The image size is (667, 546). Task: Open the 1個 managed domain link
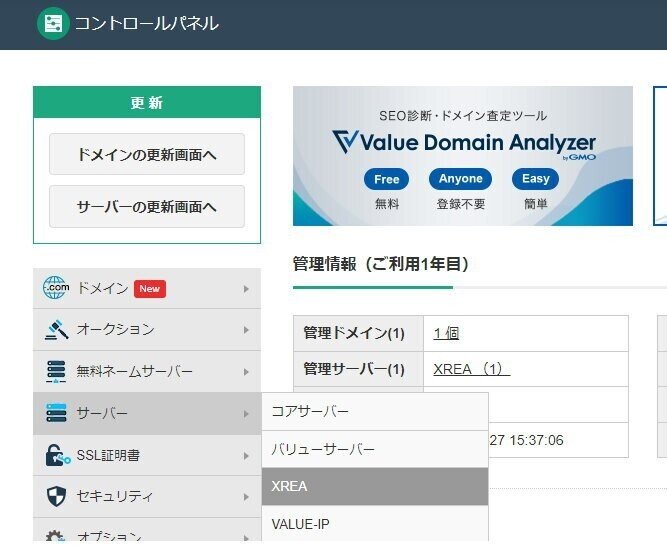click(446, 333)
